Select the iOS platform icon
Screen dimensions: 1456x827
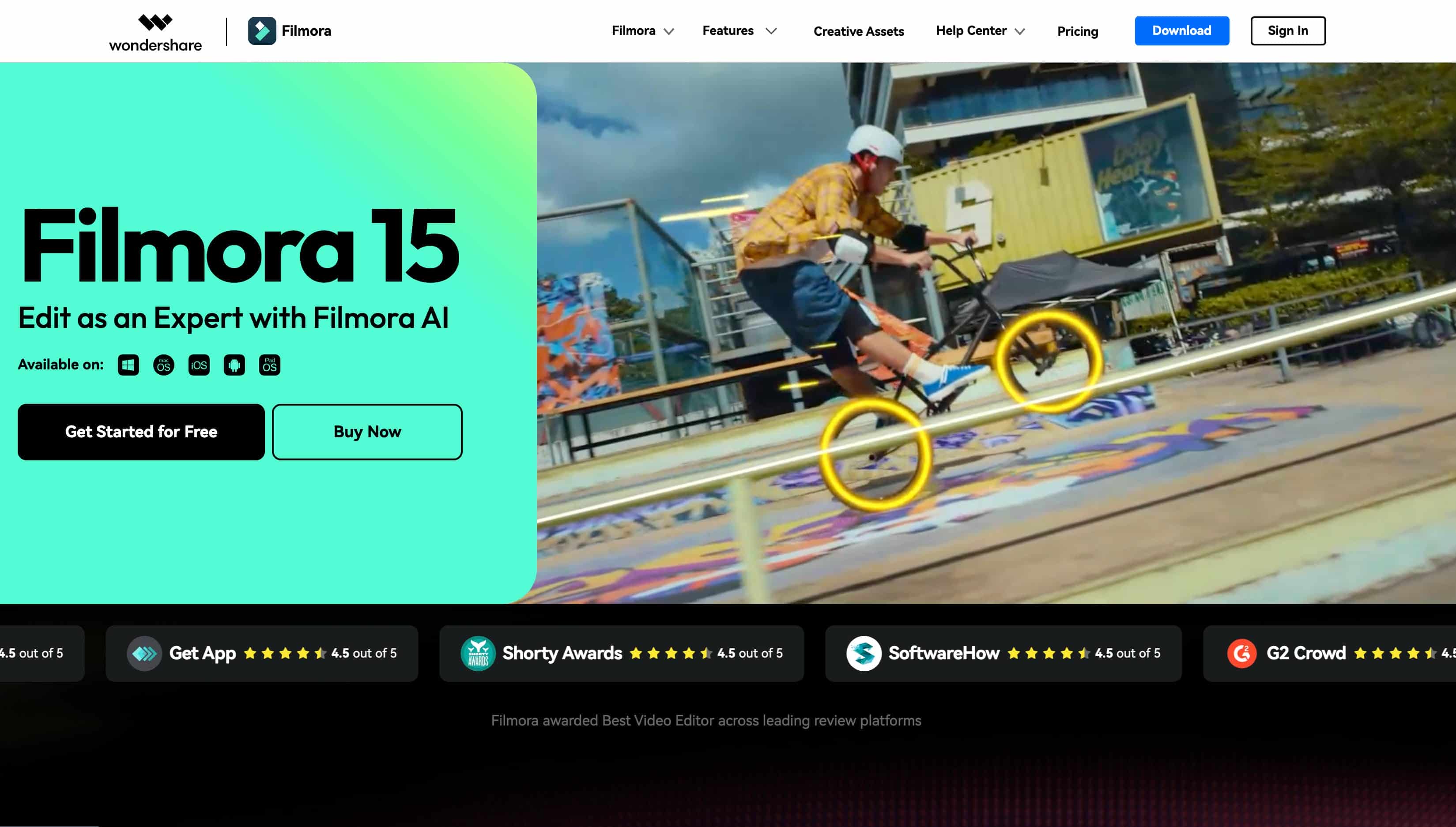click(199, 365)
